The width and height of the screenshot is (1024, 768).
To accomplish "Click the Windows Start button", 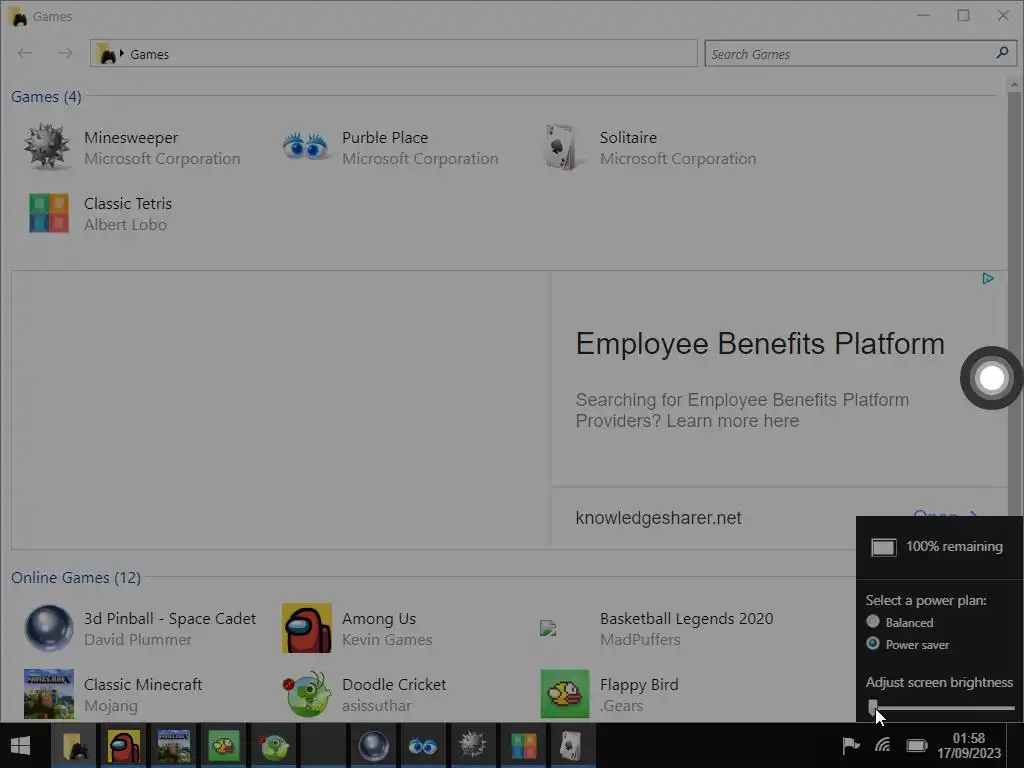I will (x=20, y=745).
